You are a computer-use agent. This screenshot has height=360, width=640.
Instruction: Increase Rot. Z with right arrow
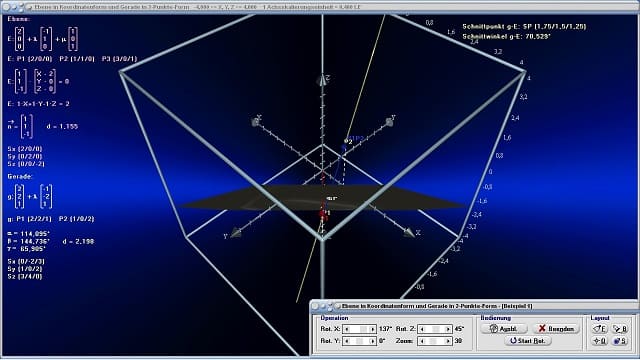[x=448, y=329]
